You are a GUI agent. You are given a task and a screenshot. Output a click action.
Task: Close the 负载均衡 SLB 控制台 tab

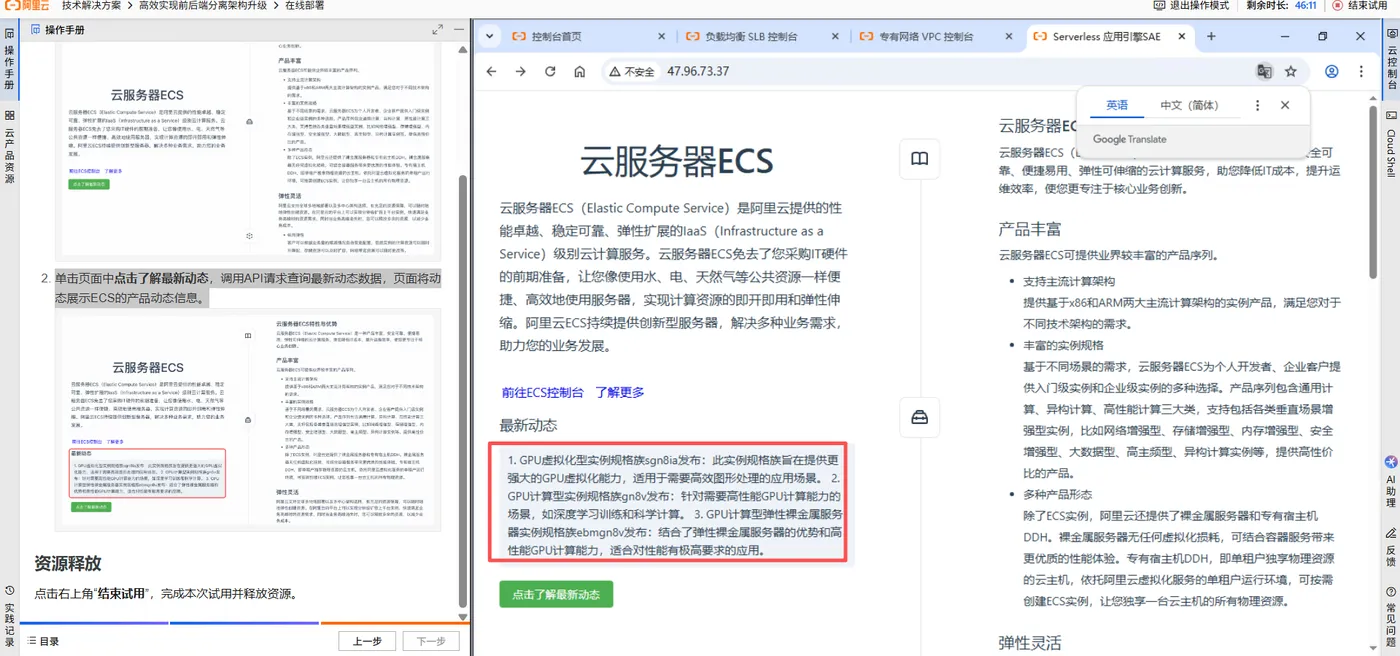point(833,37)
